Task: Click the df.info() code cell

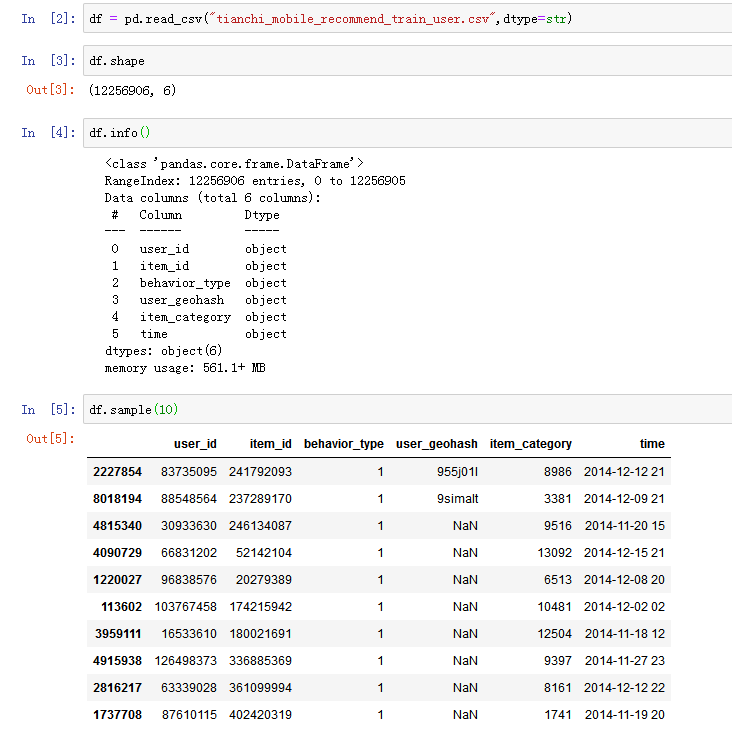Action: tap(408, 133)
